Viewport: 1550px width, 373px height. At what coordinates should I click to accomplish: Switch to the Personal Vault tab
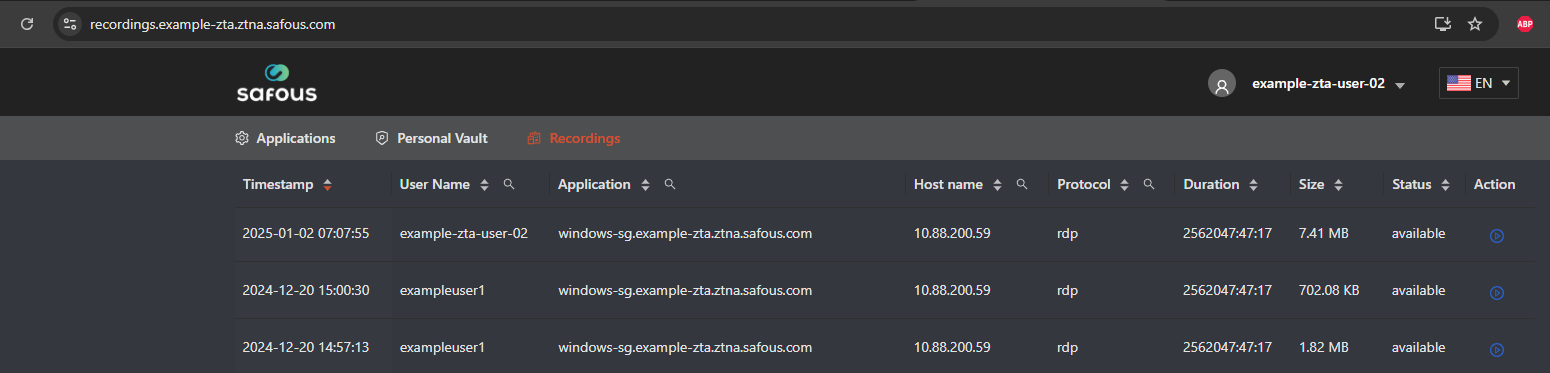431,138
